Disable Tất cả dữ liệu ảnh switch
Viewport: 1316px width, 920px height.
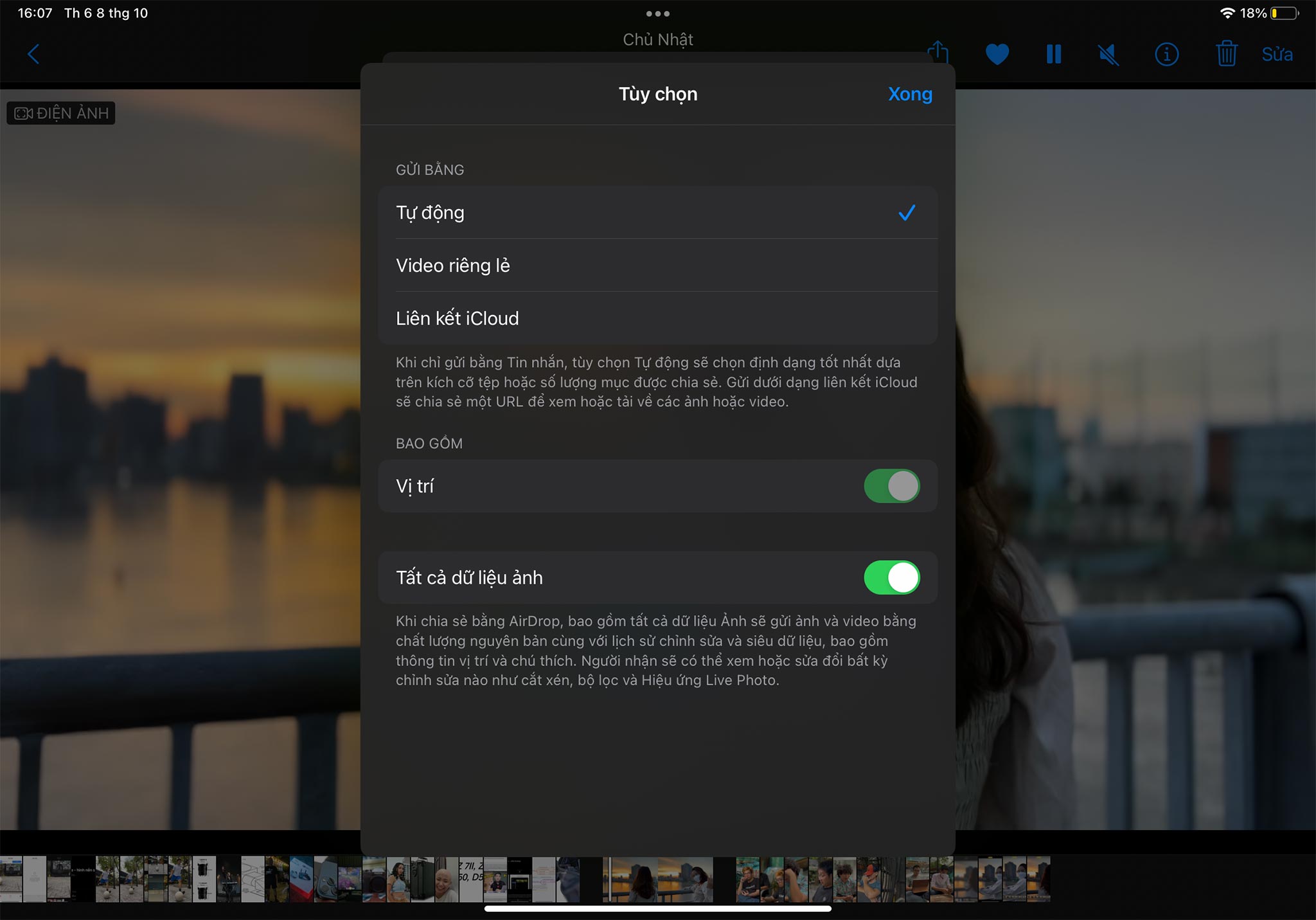tap(891, 577)
